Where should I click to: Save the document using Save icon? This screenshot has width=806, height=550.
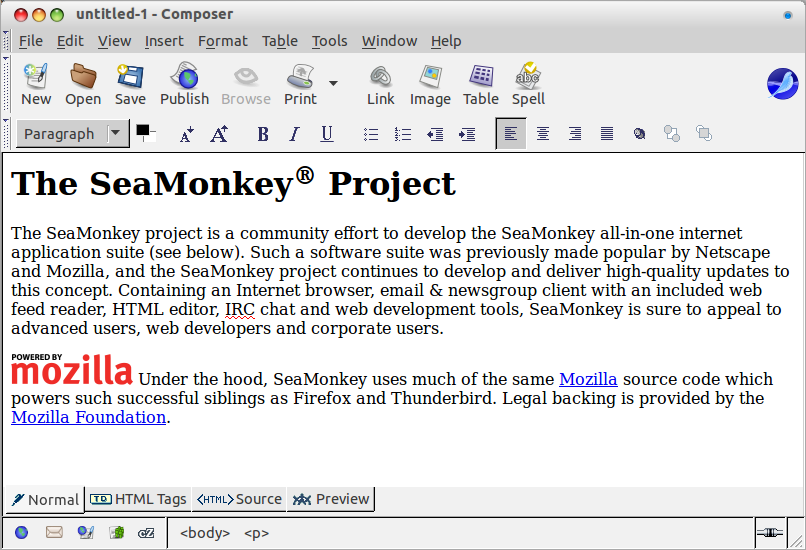[x=130, y=84]
